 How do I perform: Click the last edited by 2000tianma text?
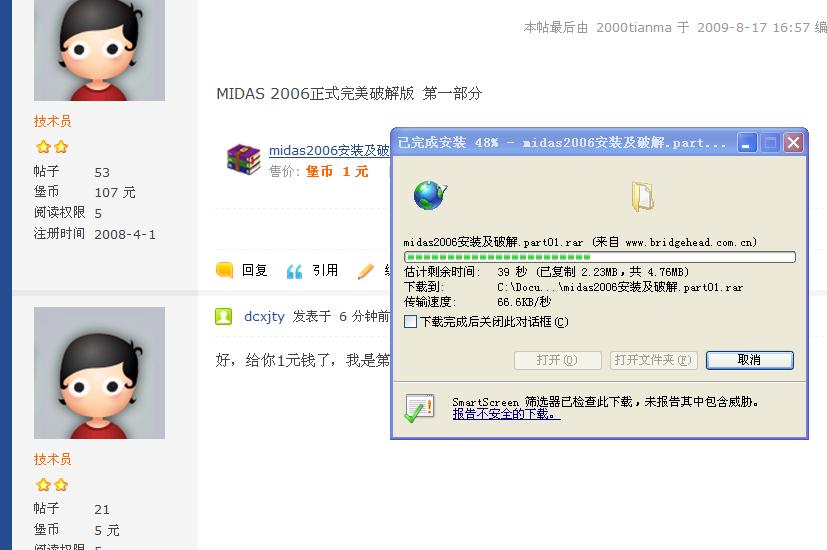[675, 27]
